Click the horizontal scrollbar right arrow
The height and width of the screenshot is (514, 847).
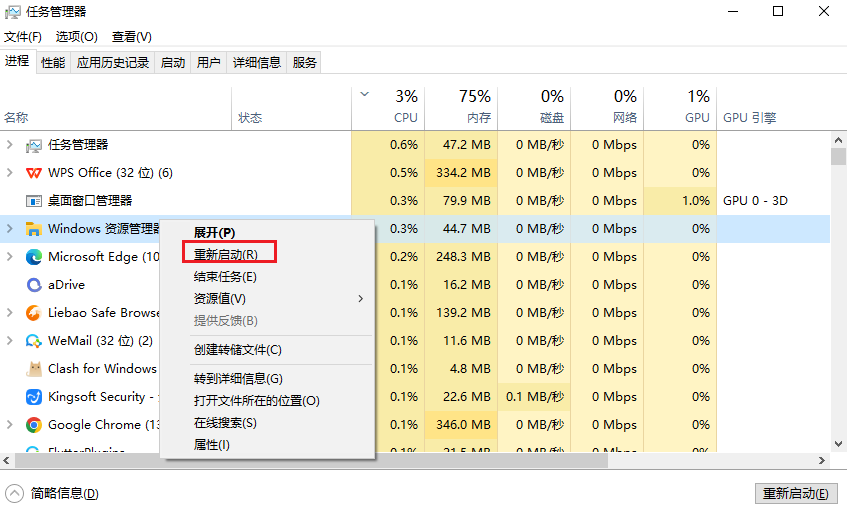pyautogui.click(x=822, y=461)
